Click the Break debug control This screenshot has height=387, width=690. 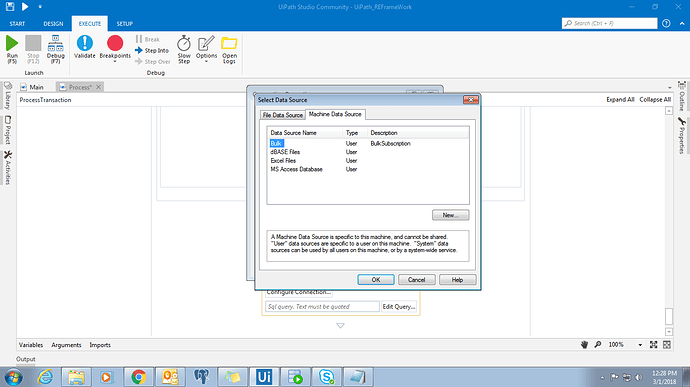pyautogui.click(x=148, y=39)
